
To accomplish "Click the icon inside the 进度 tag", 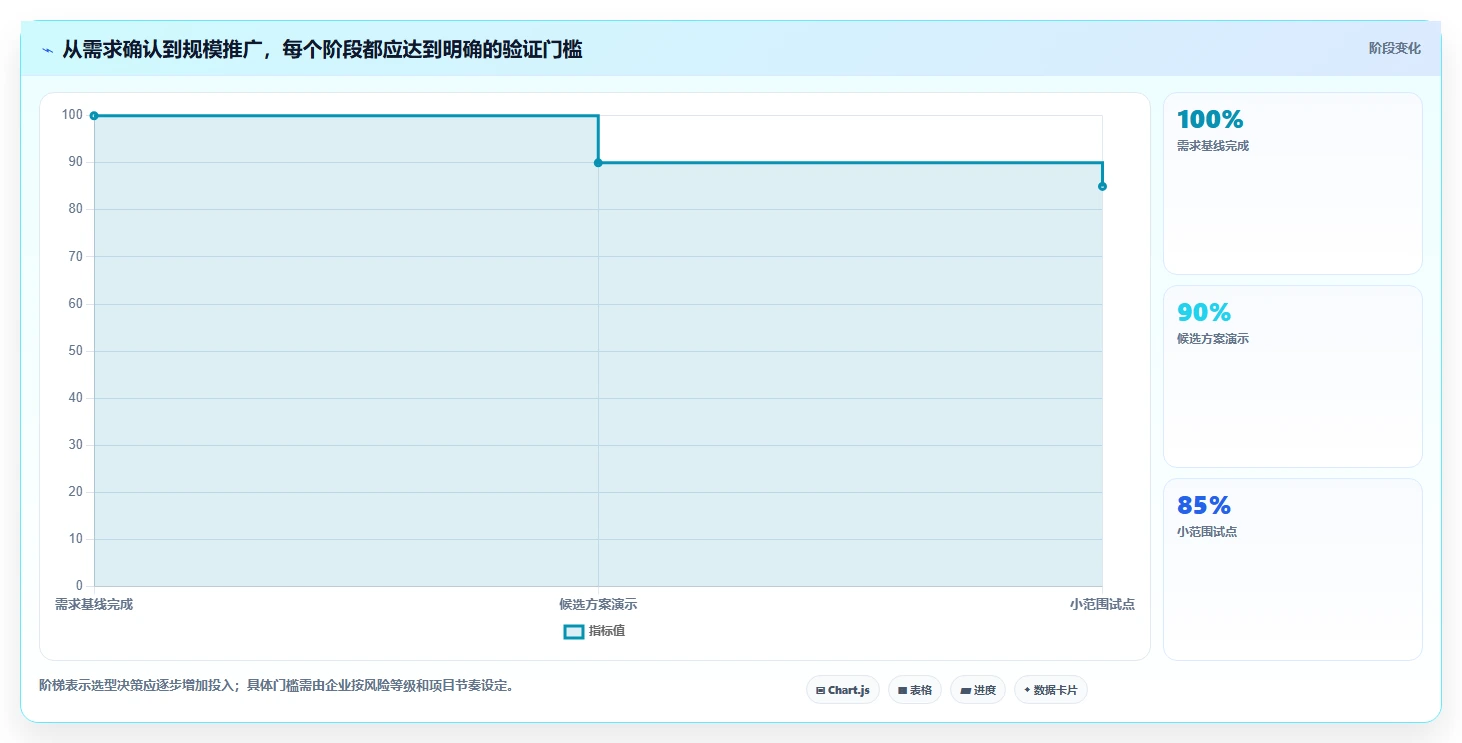I will 965,691.
